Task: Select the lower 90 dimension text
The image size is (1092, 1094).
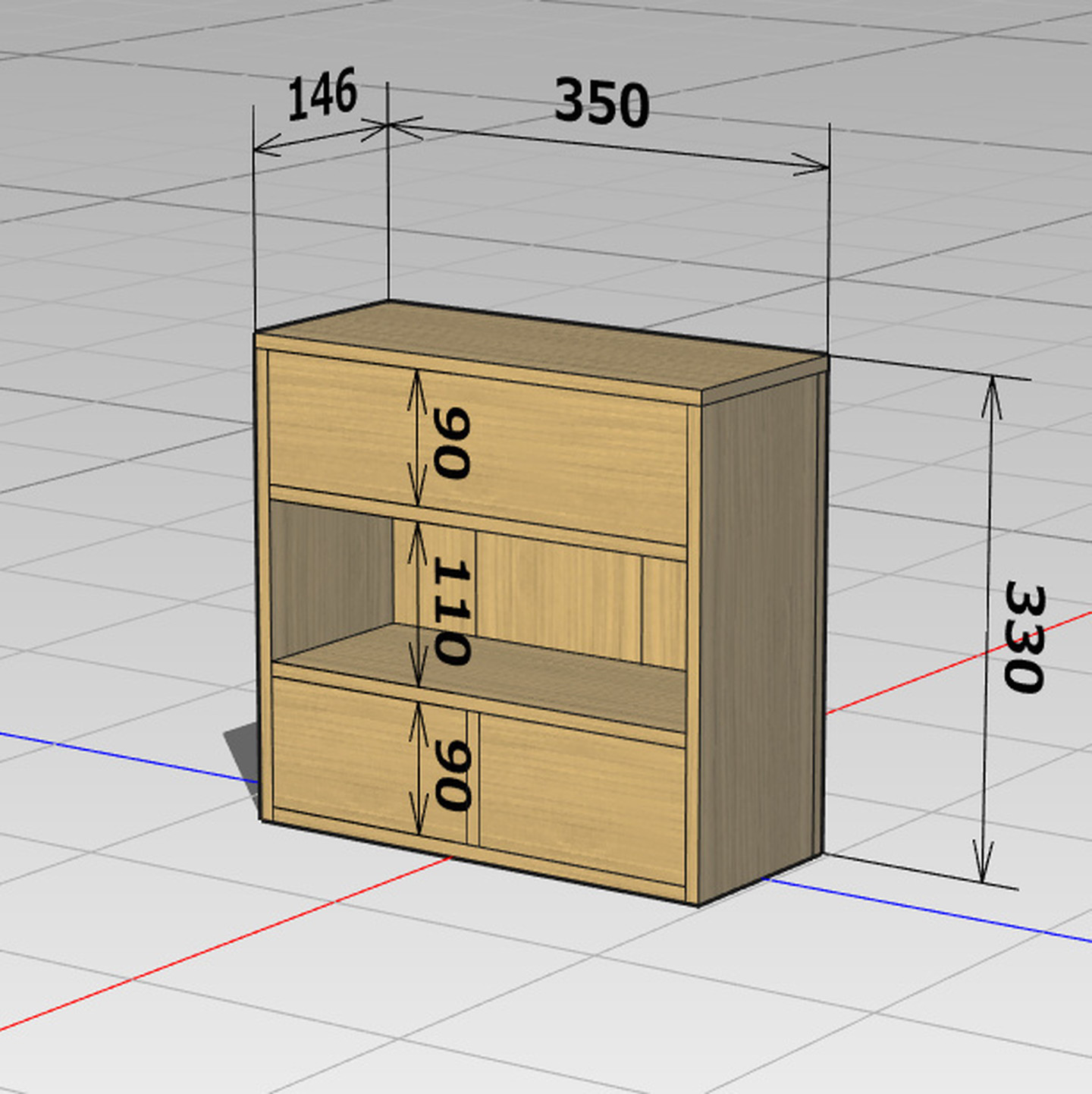Action: 453,775
